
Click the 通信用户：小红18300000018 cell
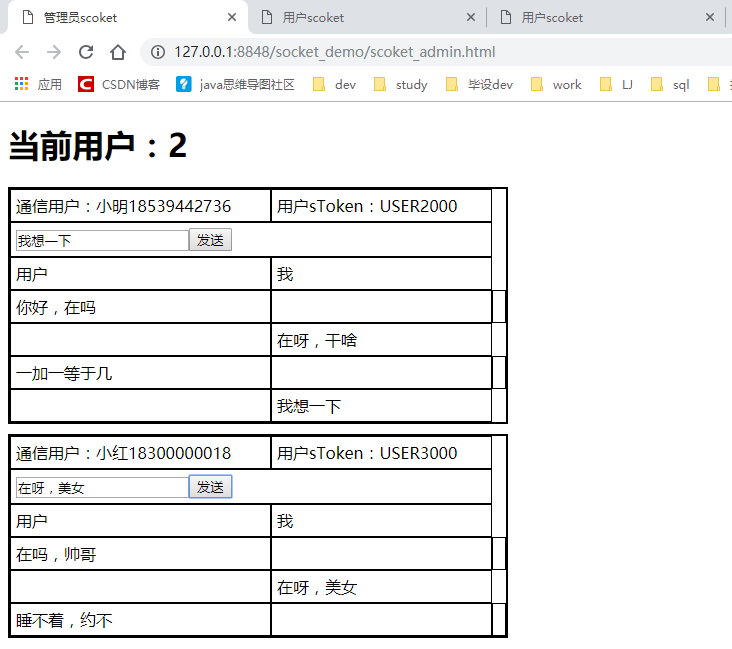click(141, 453)
